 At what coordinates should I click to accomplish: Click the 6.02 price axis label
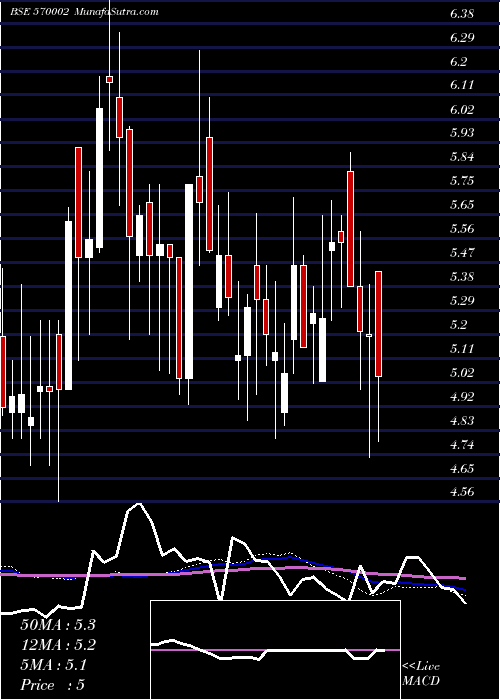click(x=462, y=109)
